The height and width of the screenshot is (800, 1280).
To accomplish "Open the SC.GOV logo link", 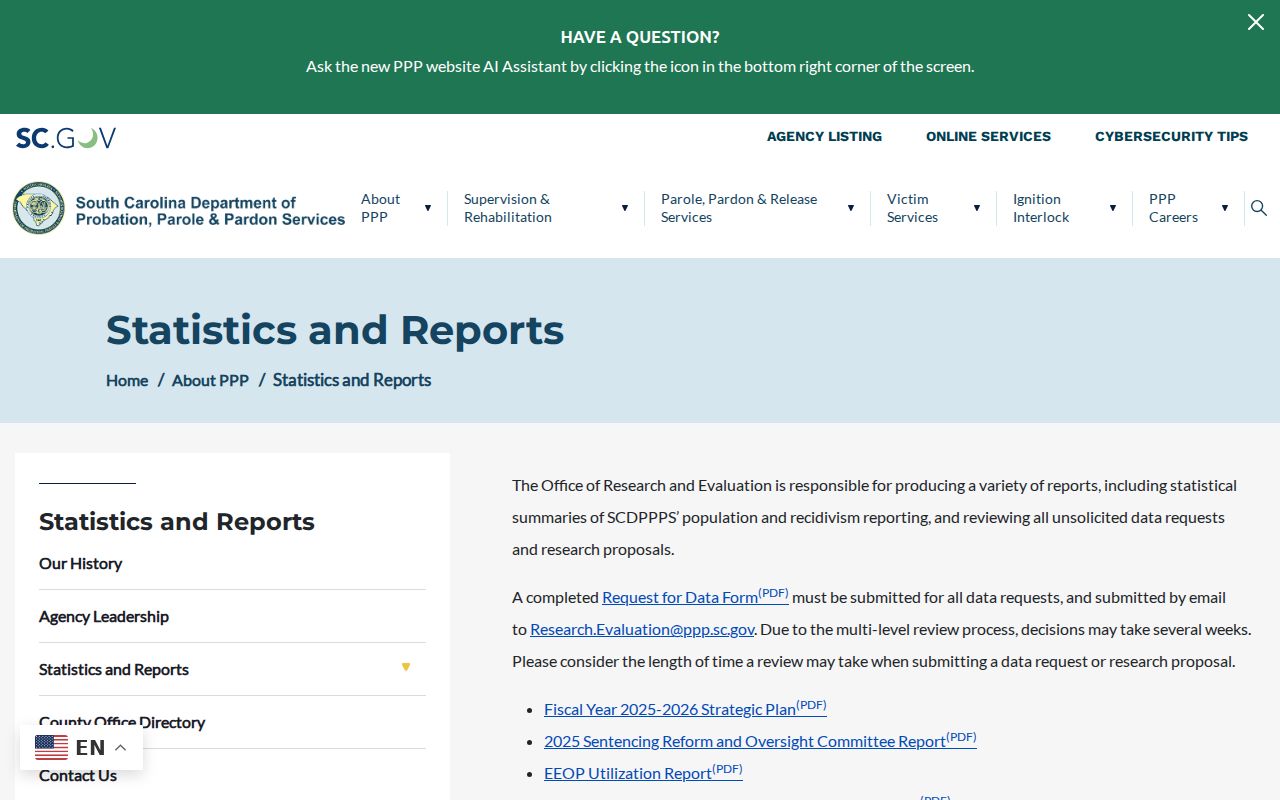I will point(66,138).
